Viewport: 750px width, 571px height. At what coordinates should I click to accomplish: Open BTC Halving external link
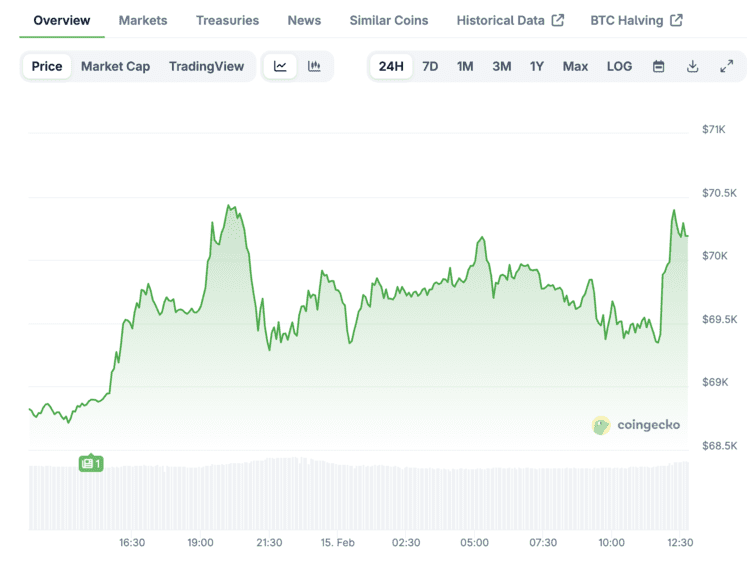click(636, 20)
